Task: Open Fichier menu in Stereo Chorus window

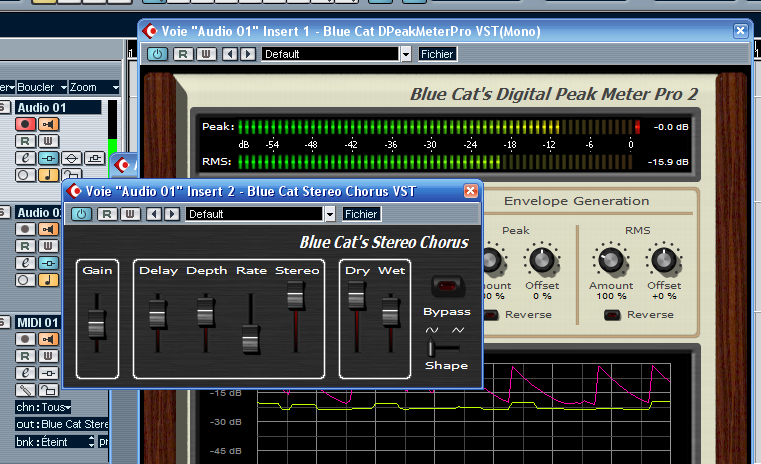Action: [361, 214]
